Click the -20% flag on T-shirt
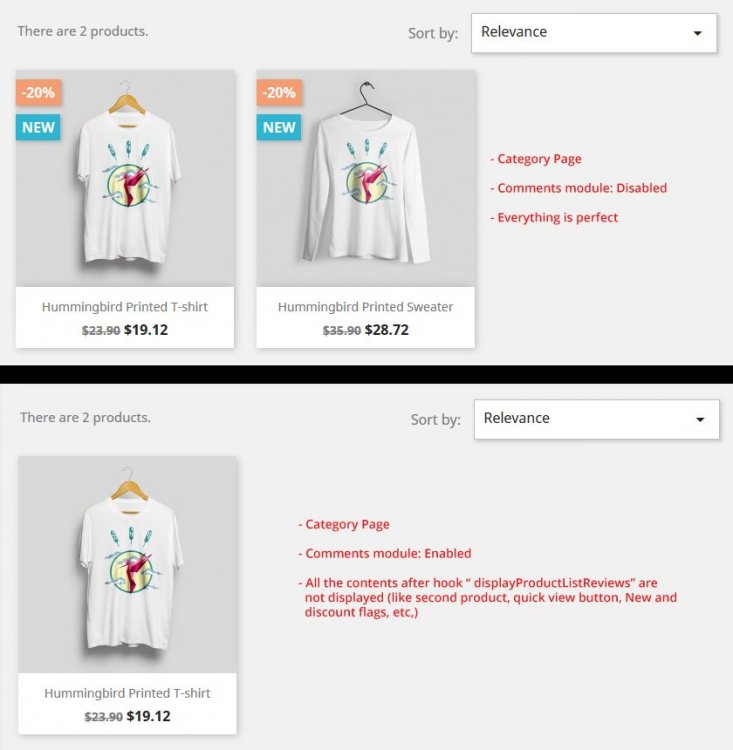This screenshot has width=733, height=750. coord(38,92)
